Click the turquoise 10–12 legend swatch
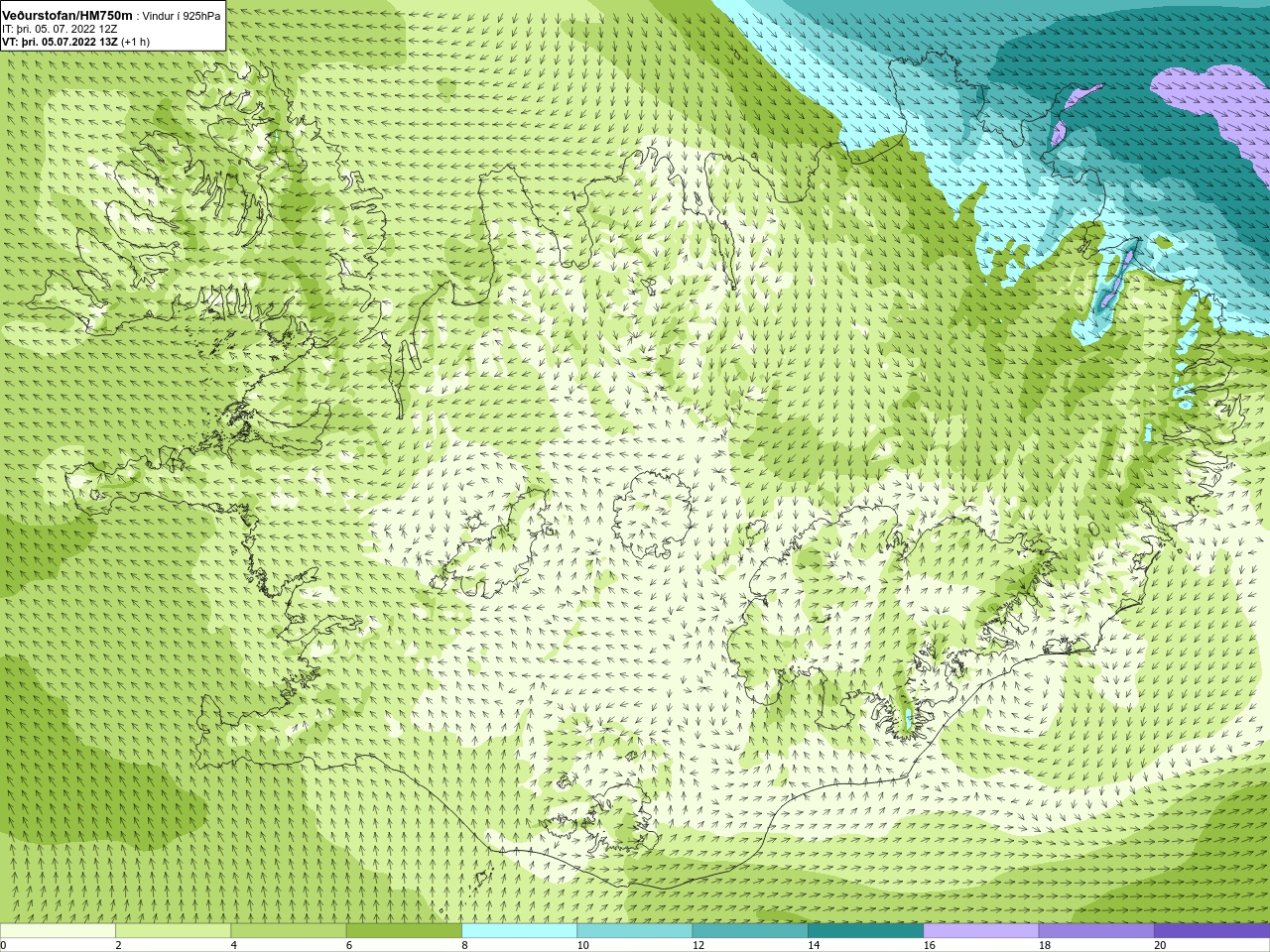This screenshot has height=952, width=1270. point(635,931)
